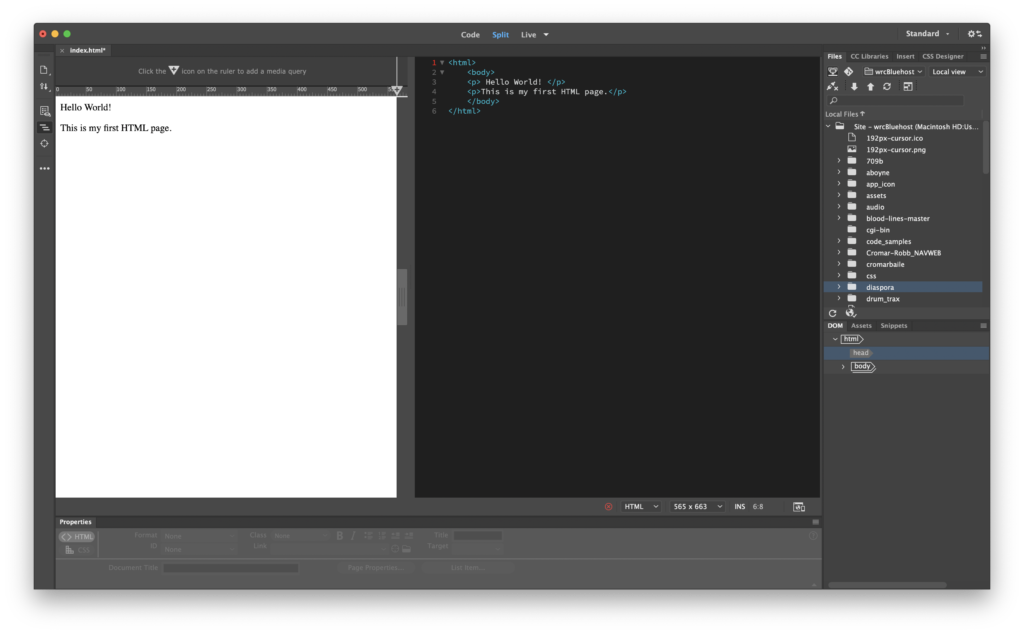The height and width of the screenshot is (634, 1024).
Task: Select the diaspora folder in Files
Action: (880, 287)
